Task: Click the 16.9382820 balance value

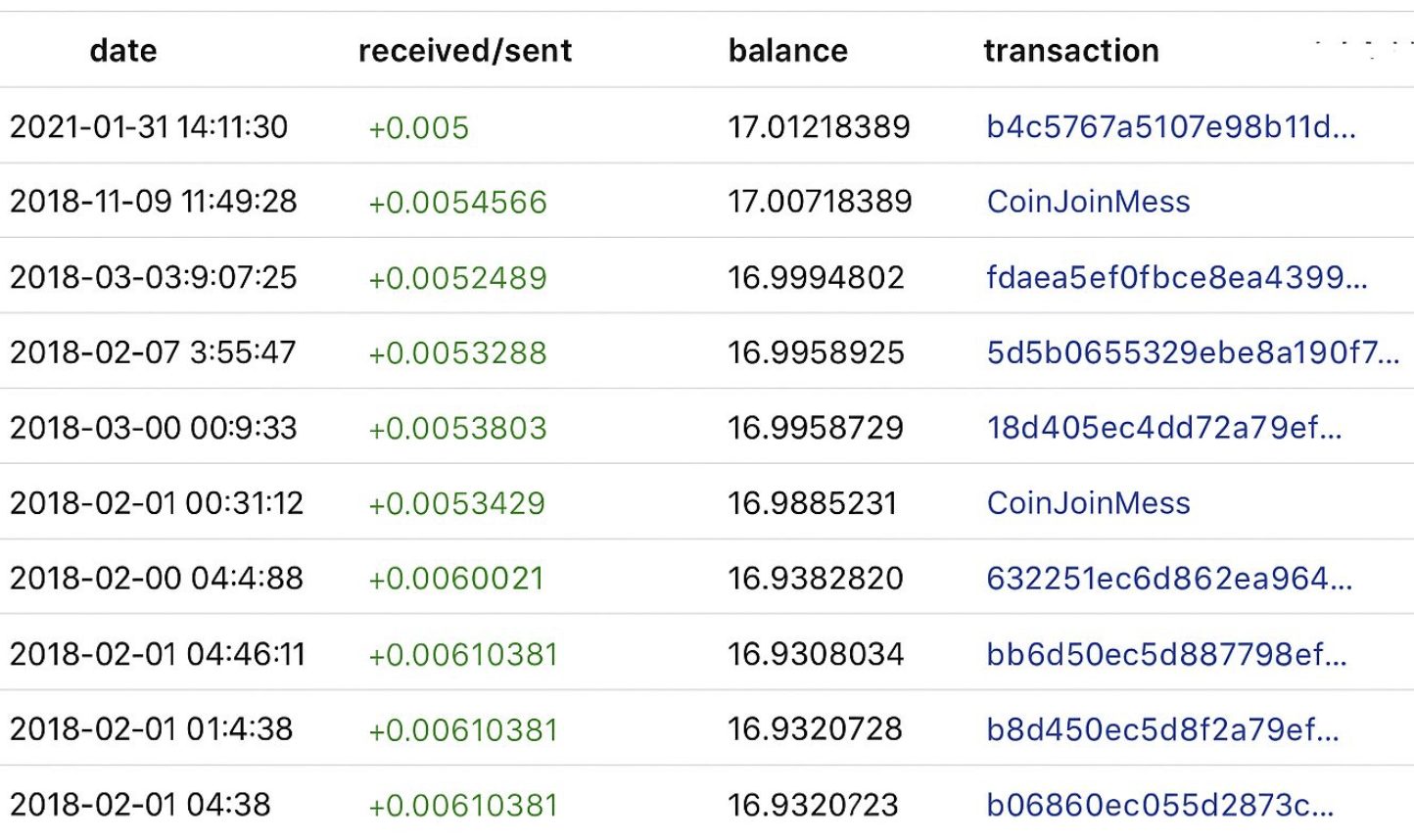Action: click(x=815, y=579)
